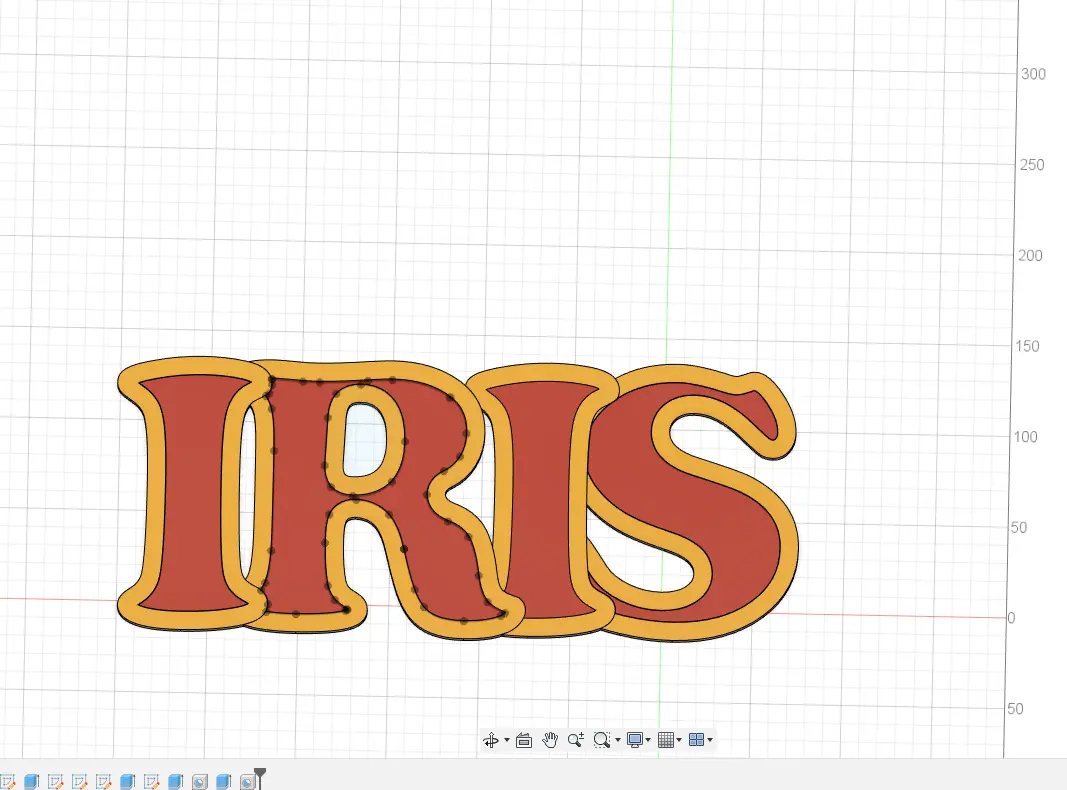
Task: Select the fourth Extrude feature in timeline
Action: (x=223, y=781)
